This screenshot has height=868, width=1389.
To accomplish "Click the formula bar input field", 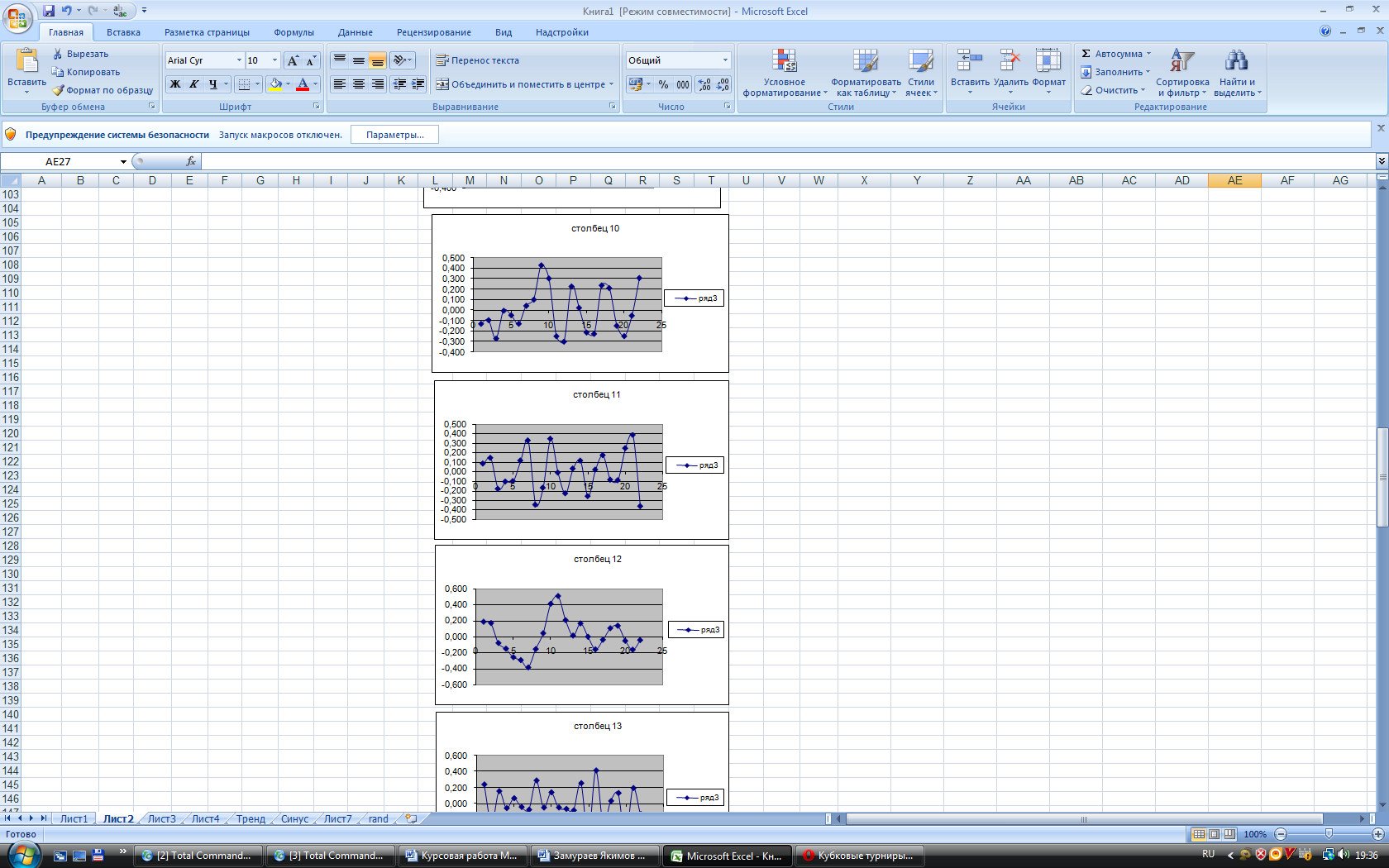I will (788, 161).
